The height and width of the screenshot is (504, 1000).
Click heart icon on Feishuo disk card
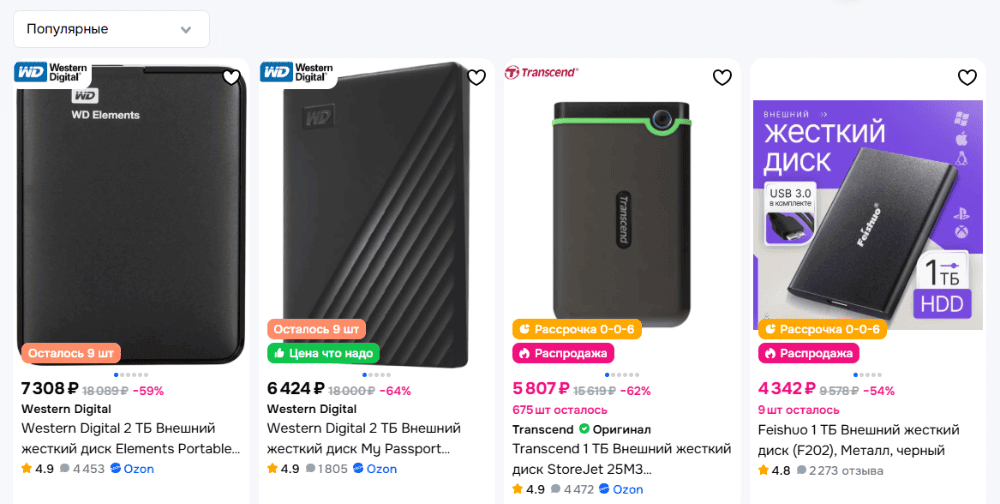click(967, 77)
